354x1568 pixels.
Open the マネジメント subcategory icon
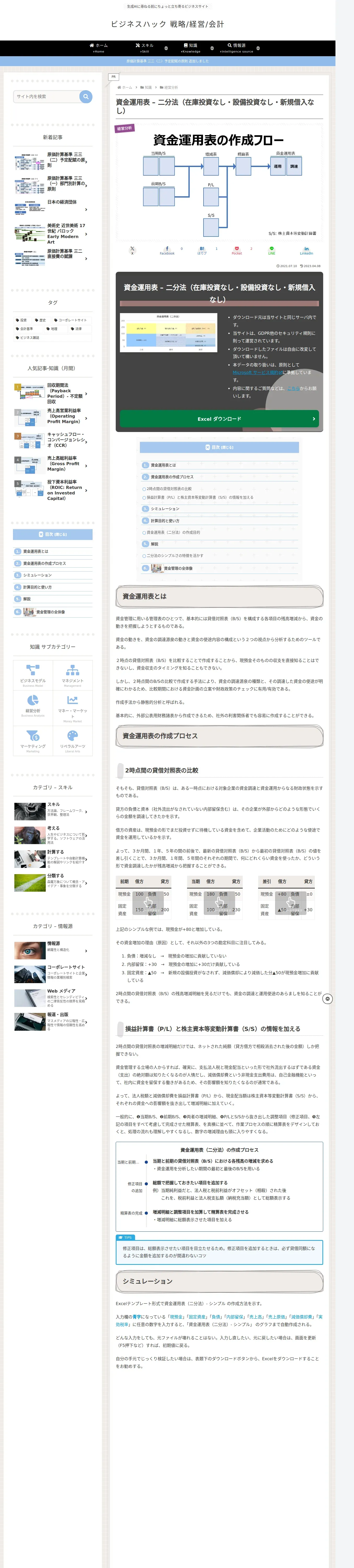pyautogui.click(x=72, y=675)
